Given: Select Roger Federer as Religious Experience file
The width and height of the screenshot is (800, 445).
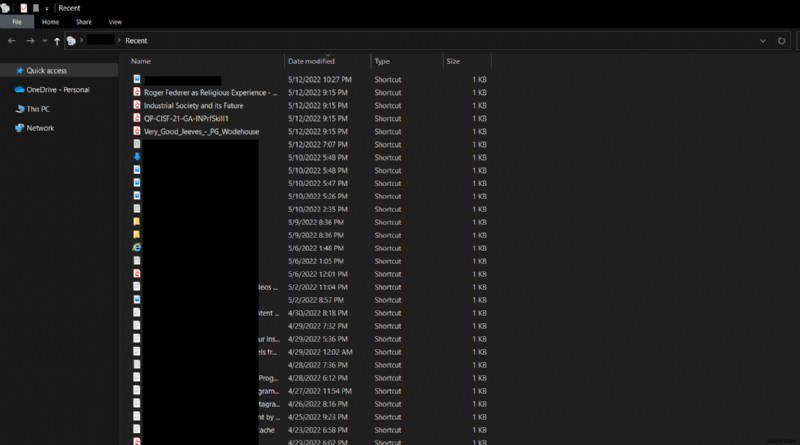Looking at the screenshot, I should (210, 93).
